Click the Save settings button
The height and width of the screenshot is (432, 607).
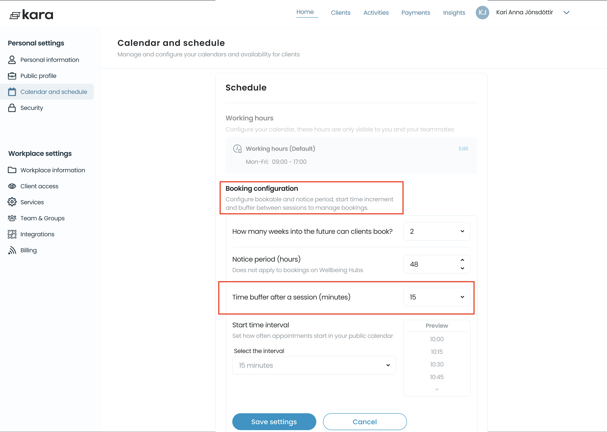274,422
